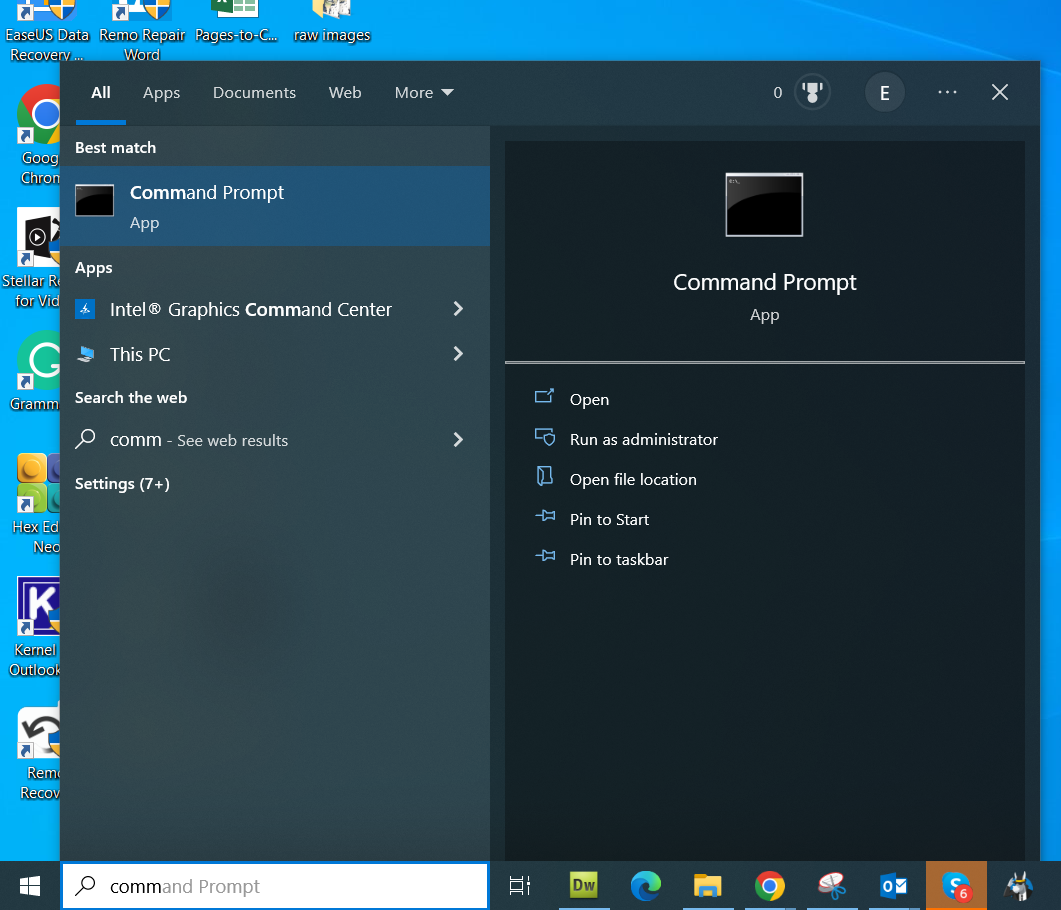Select EaseUS Data Recovery desktop shortcut
The image size is (1061, 910).
(x=47, y=32)
